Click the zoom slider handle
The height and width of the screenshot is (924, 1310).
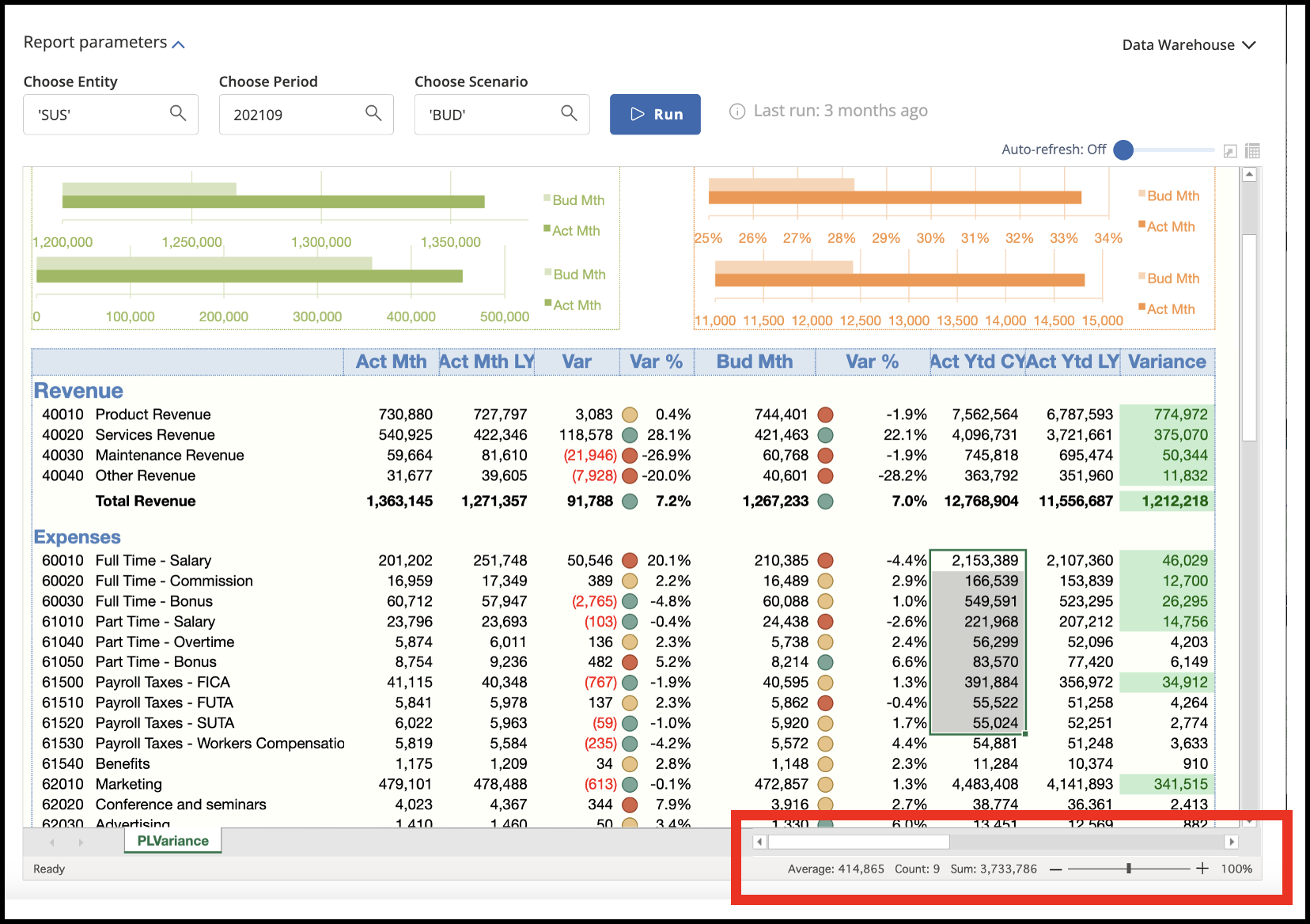point(1129,869)
